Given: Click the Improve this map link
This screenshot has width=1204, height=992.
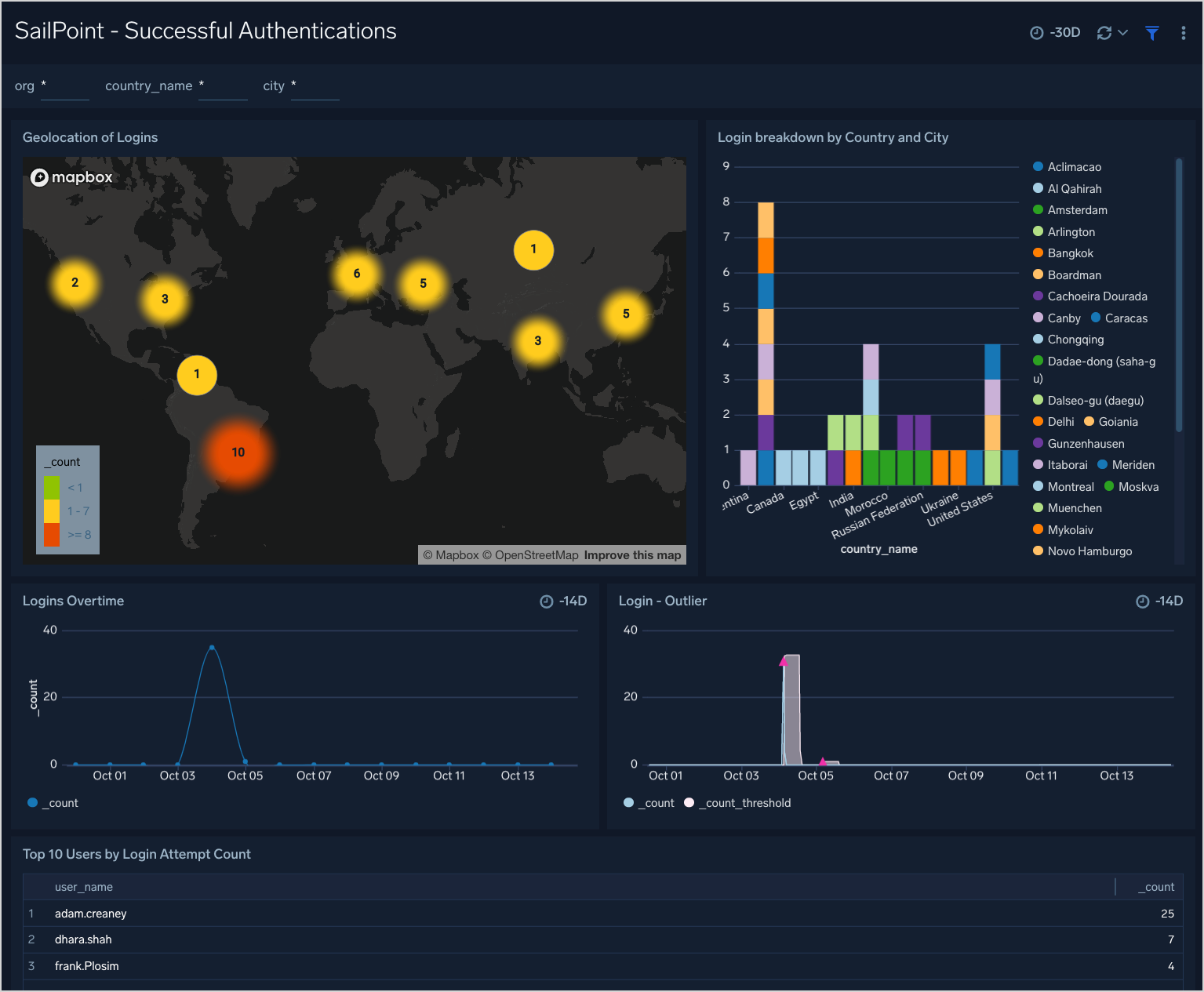Looking at the screenshot, I should (x=632, y=555).
